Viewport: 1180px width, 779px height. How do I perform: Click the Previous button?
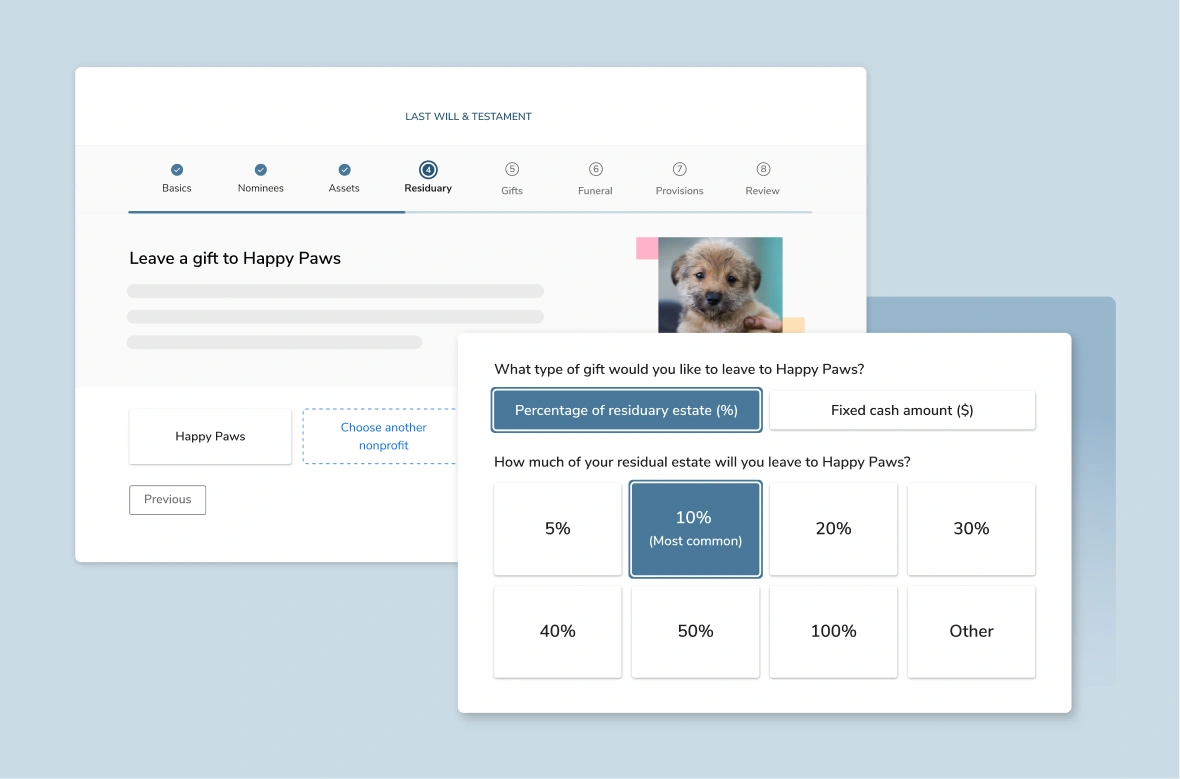[x=167, y=499]
